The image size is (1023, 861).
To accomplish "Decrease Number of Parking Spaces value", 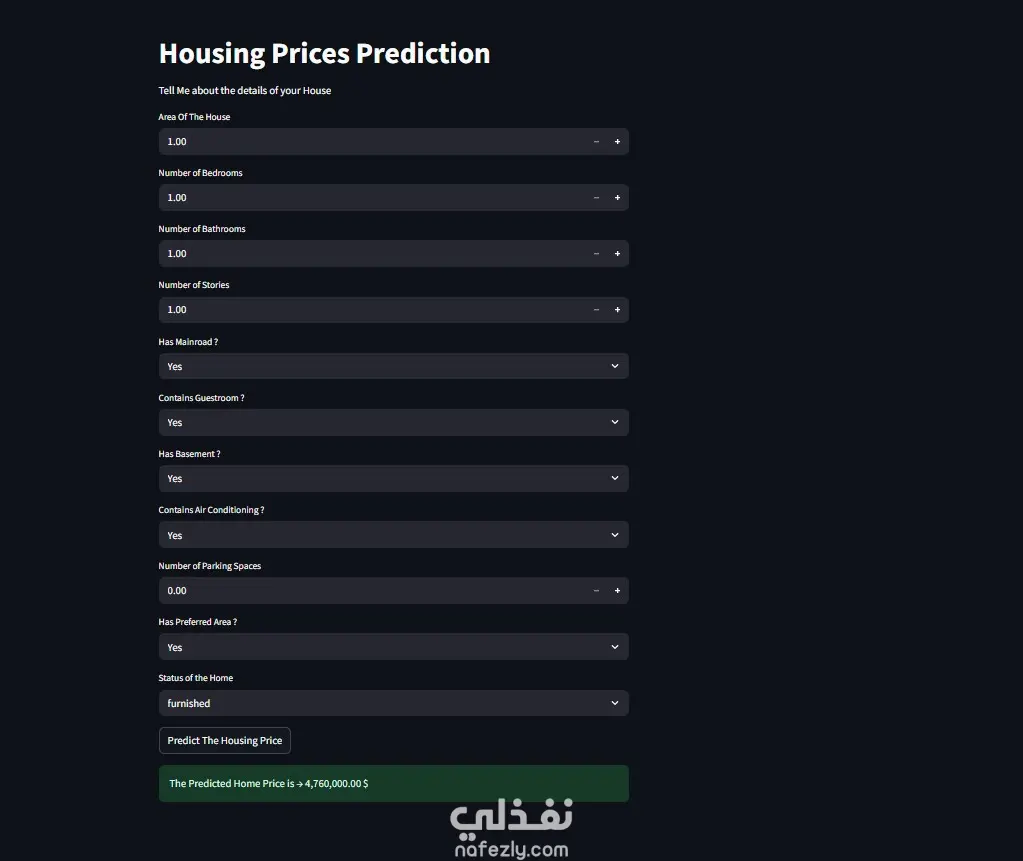I will (x=596, y=591).
